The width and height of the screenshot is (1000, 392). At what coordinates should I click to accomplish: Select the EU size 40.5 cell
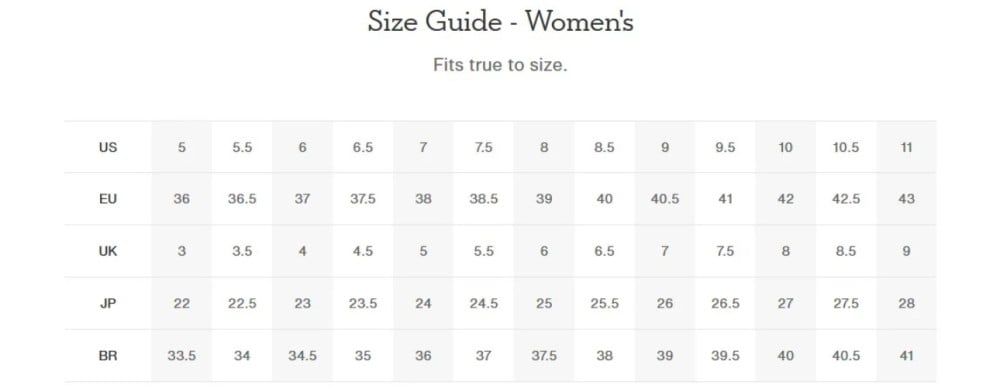pos(665,199)
